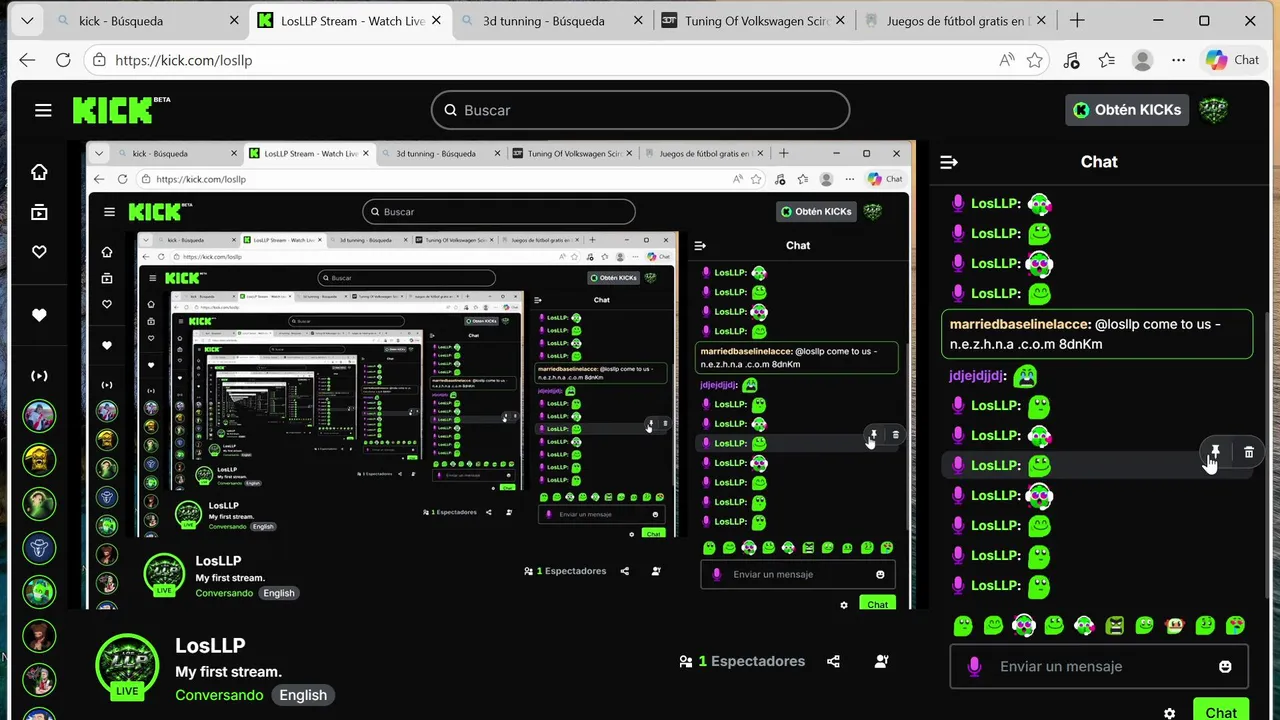The width and height of the screenshot is (1280, 720).
Task: Click the purple microphone in message box
Action: (x=974, y=666)
